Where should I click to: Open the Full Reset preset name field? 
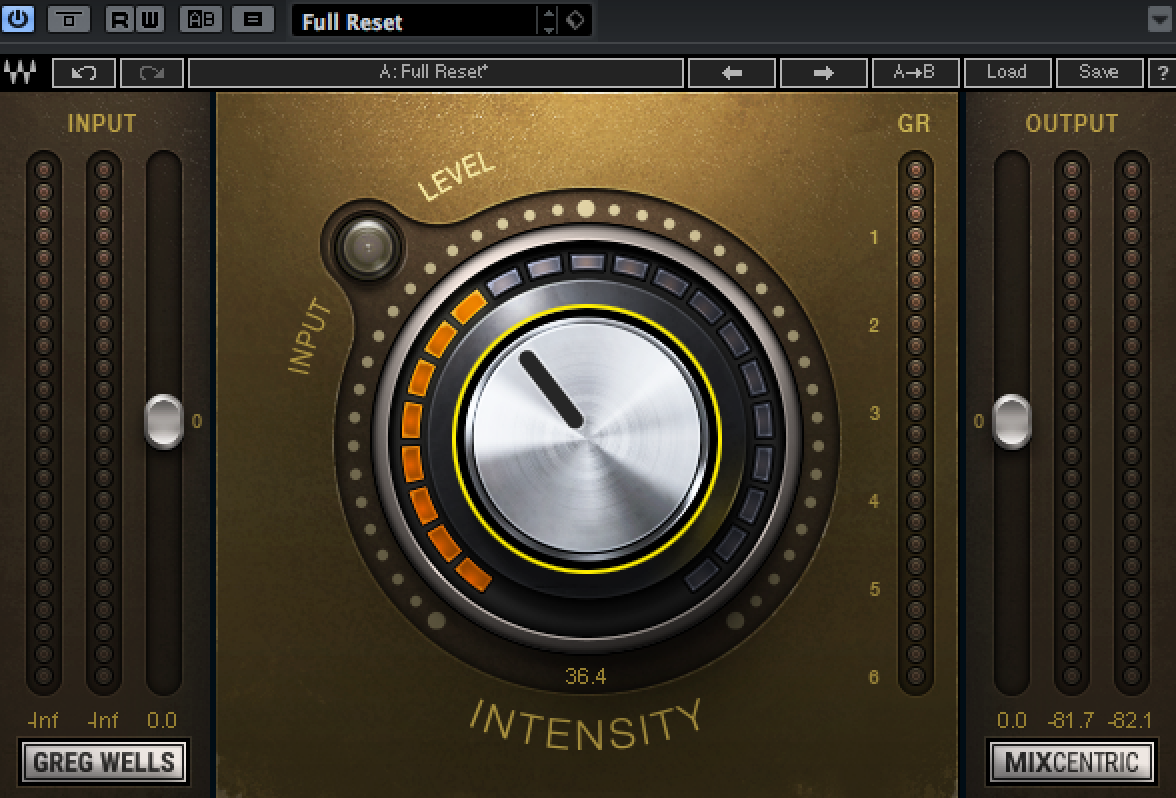(415, 21)
